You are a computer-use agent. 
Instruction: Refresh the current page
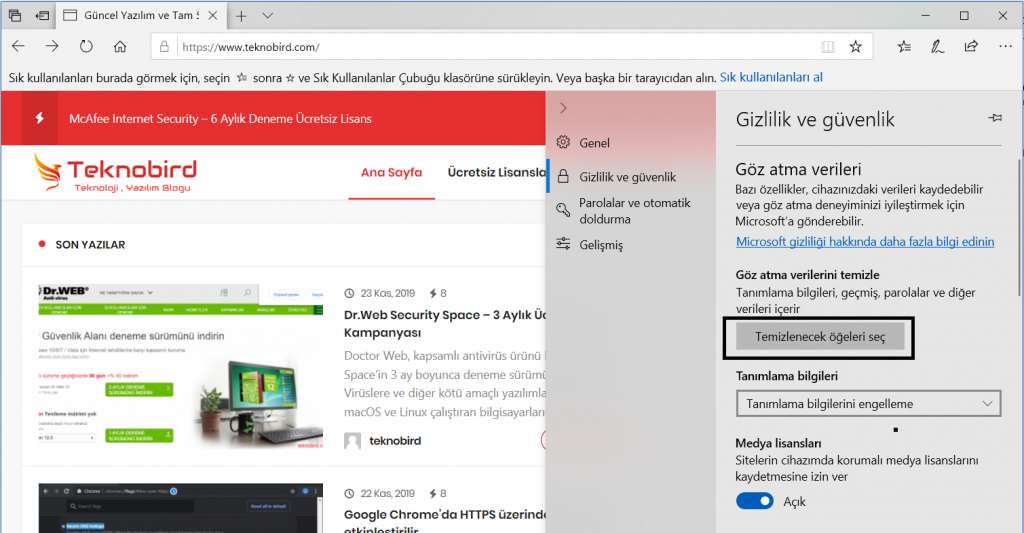(86, 46)
